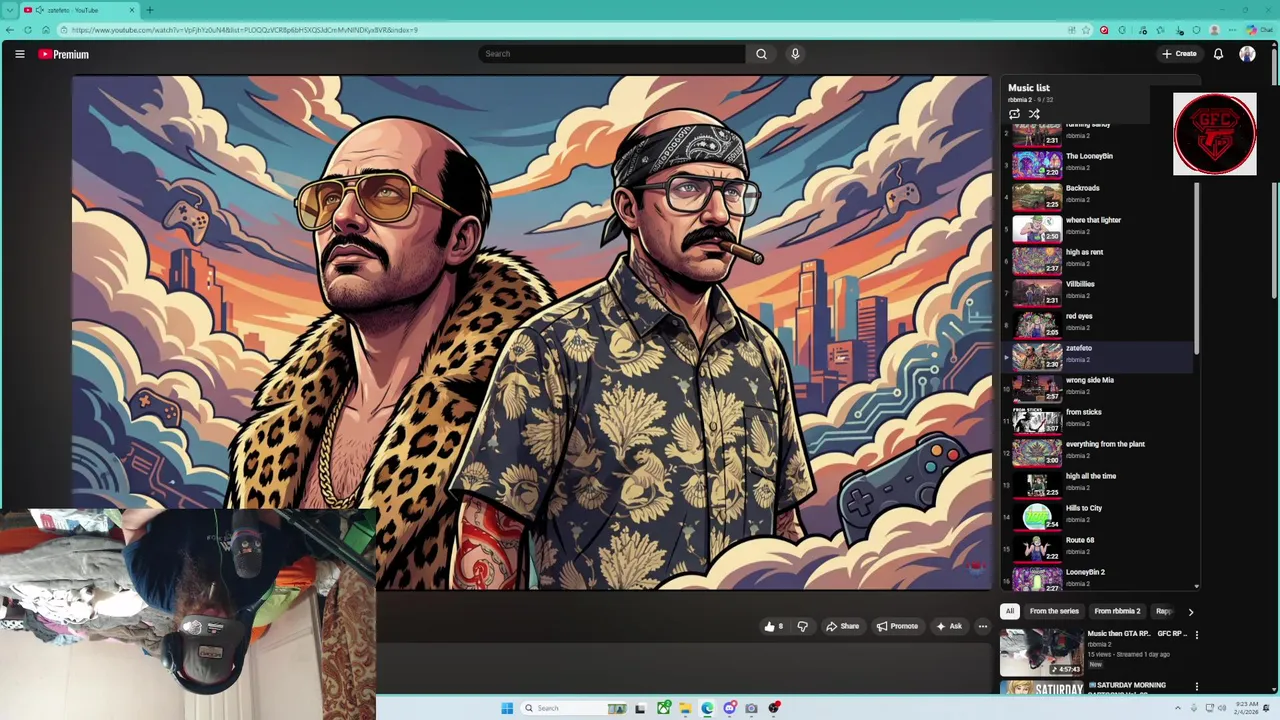Select the All filter chip
Screen dimensions: 1280x720
(x=1010, y=611)
